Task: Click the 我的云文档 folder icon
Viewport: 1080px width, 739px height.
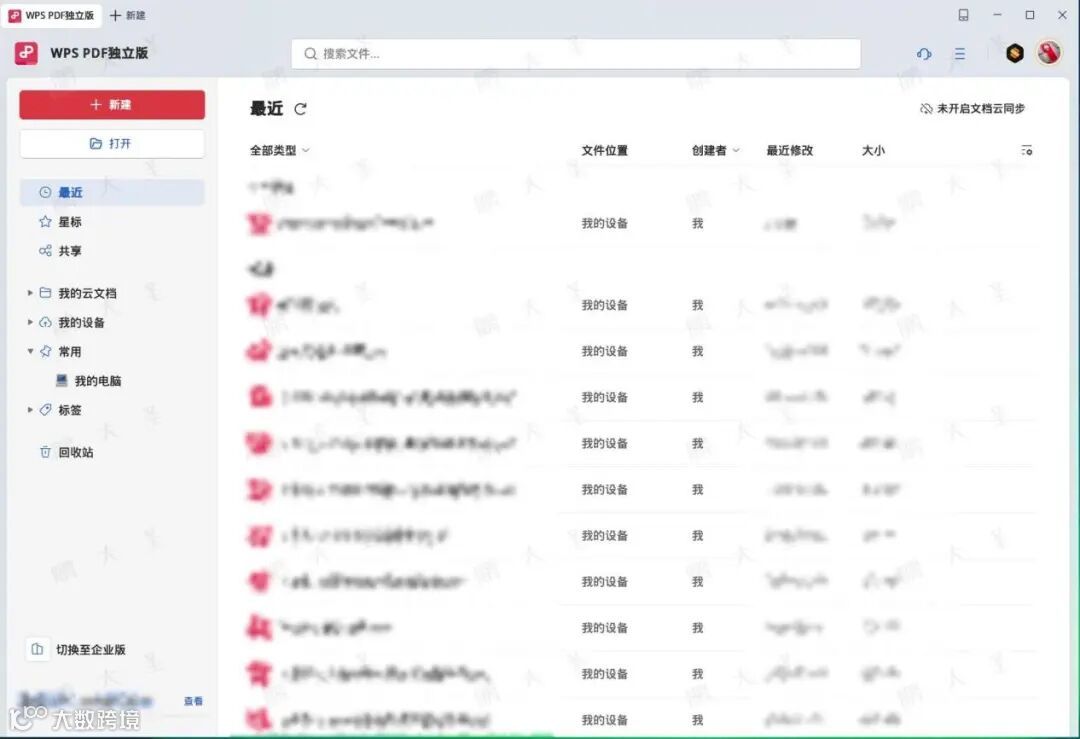Action: (45, 293)
